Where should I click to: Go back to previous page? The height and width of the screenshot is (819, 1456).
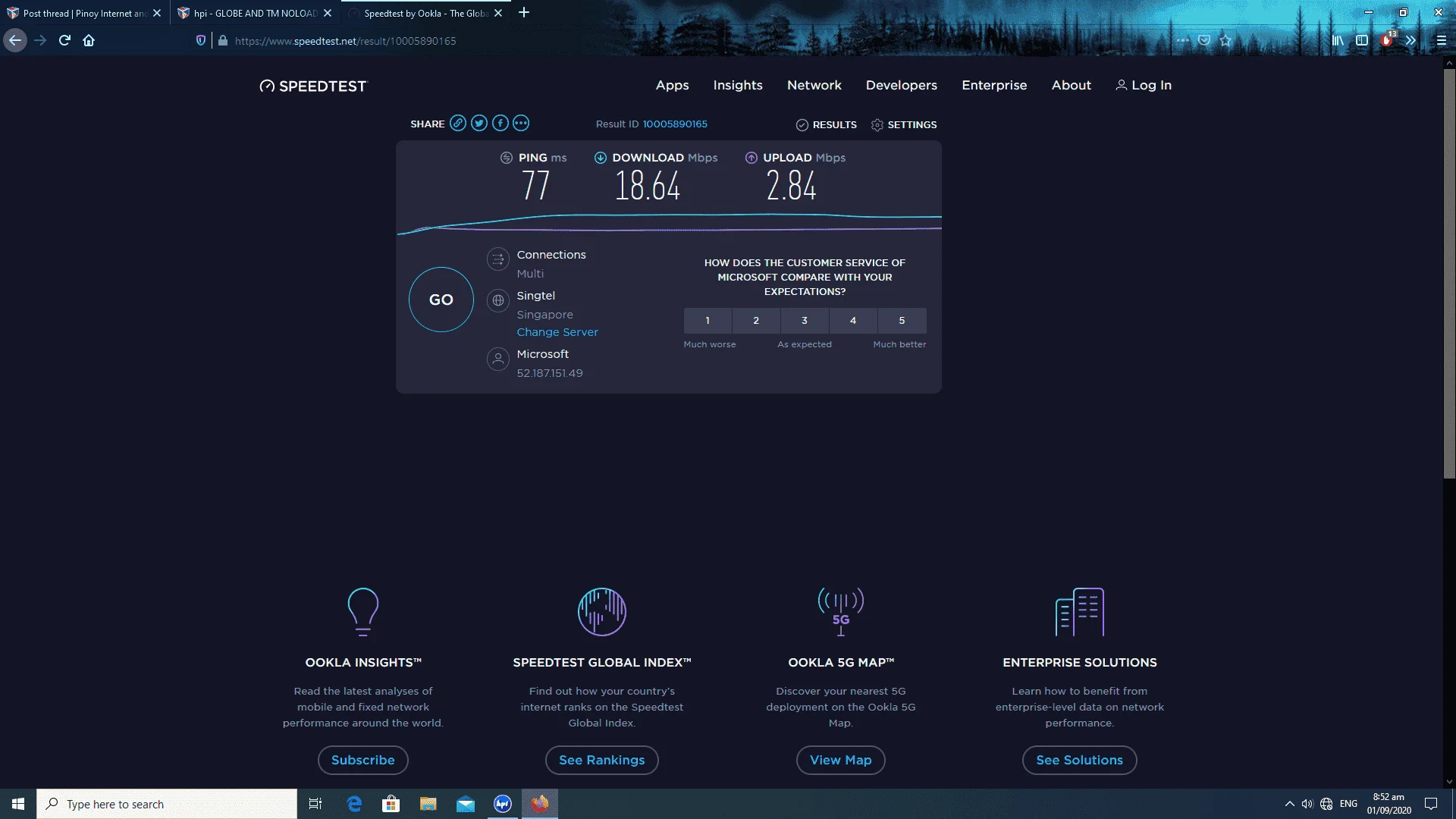15,41
